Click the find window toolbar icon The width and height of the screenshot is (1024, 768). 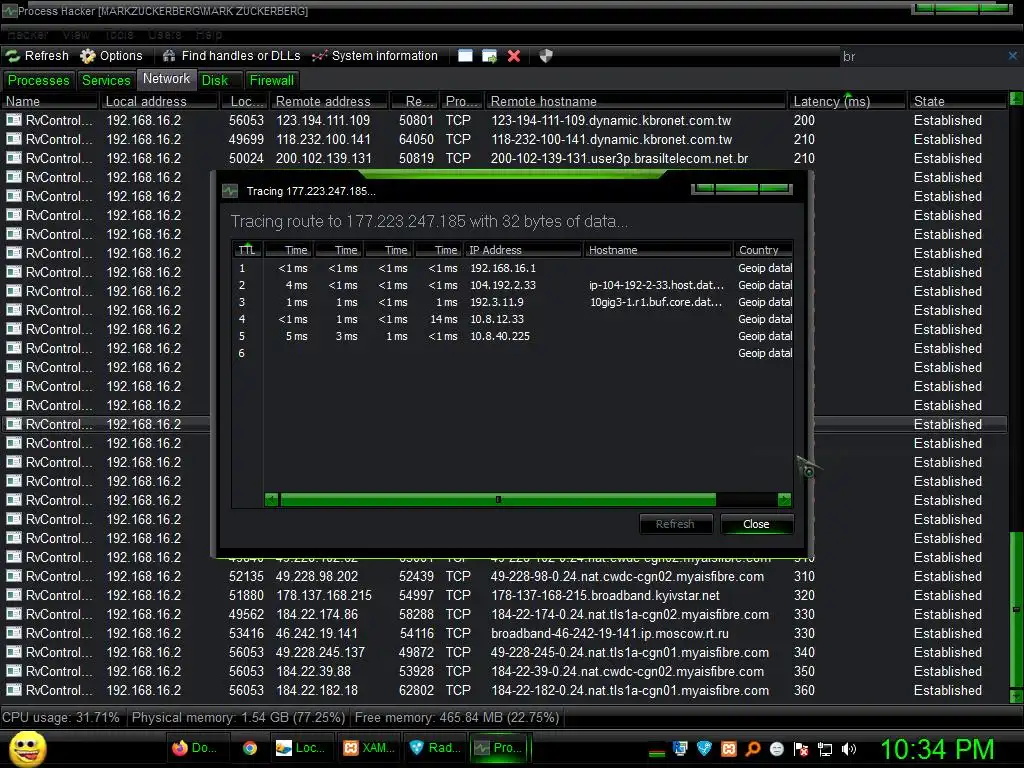click(465, 56)
